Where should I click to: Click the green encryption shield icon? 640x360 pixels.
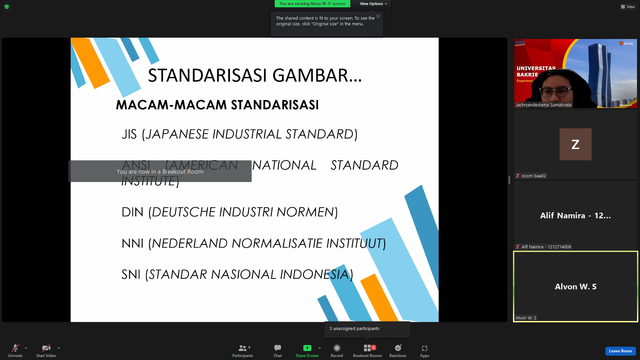7,7
